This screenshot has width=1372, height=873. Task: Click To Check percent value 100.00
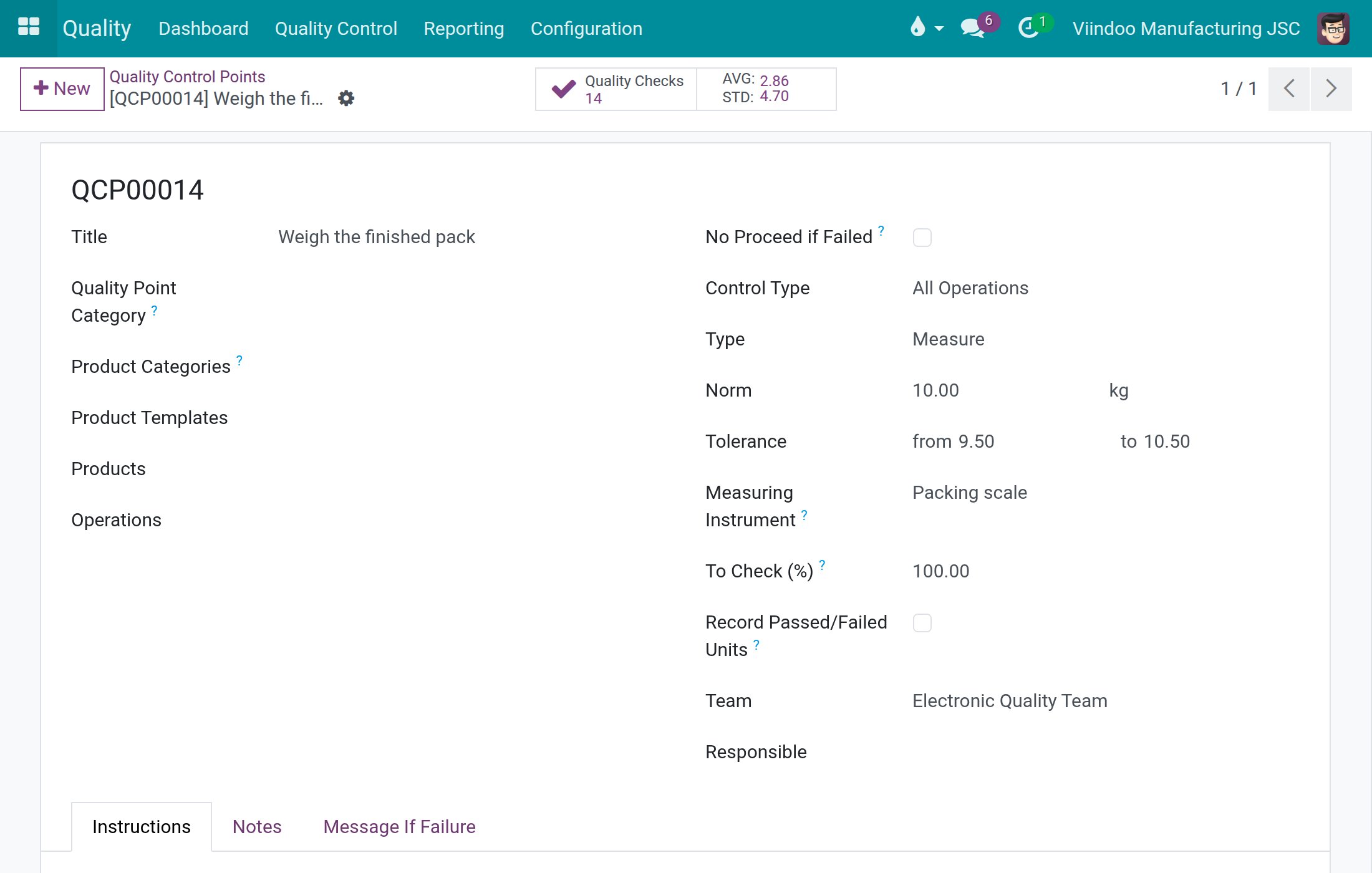point(941,571)
